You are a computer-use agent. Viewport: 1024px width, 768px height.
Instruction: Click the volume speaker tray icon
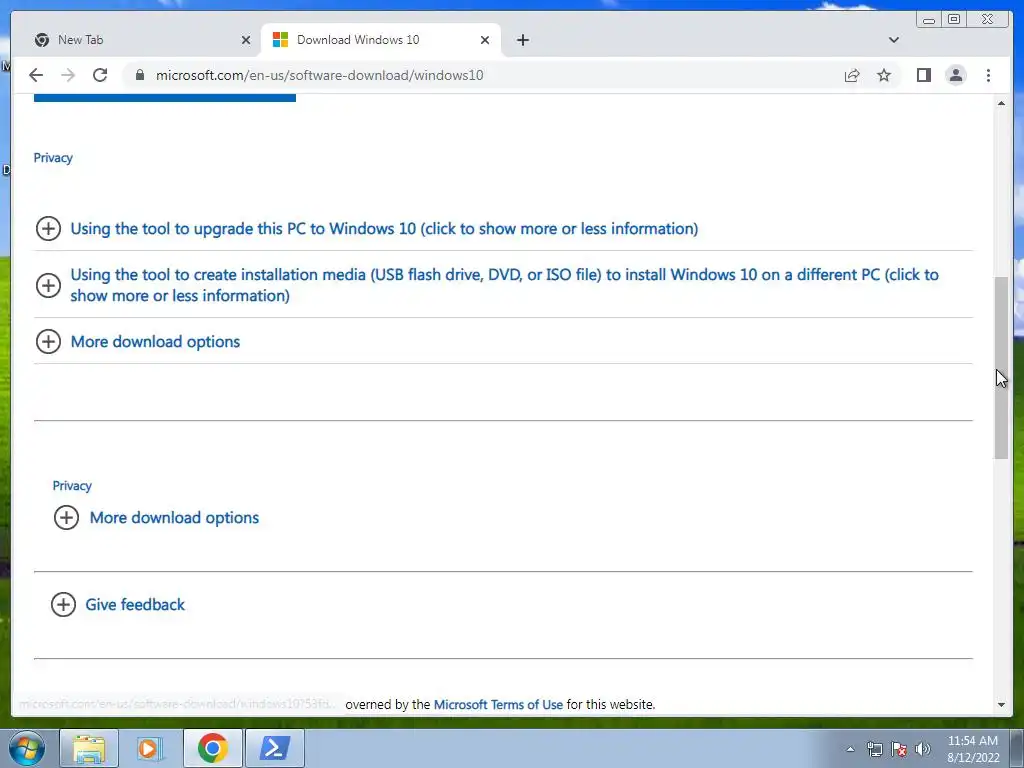922,749
